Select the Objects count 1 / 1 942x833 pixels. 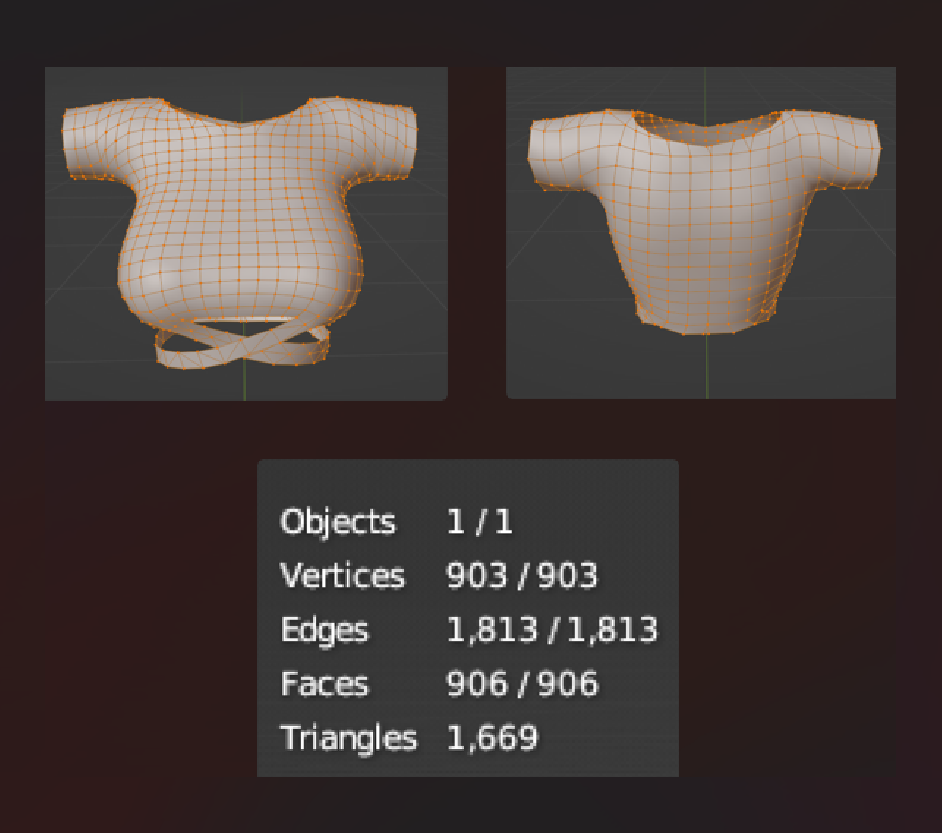point(479,521)
